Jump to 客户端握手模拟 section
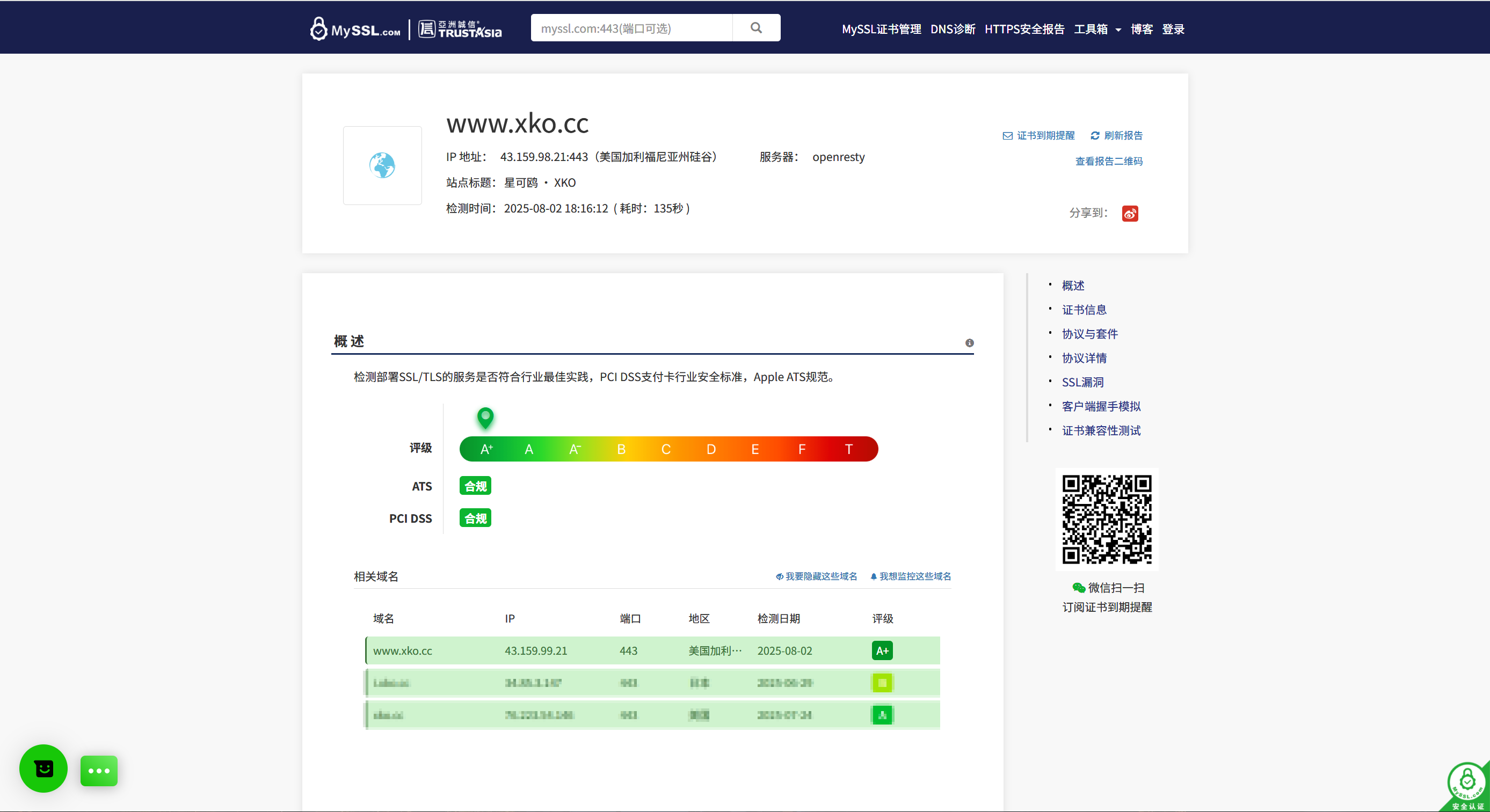1490x812 pixels. coord(1101,407)
